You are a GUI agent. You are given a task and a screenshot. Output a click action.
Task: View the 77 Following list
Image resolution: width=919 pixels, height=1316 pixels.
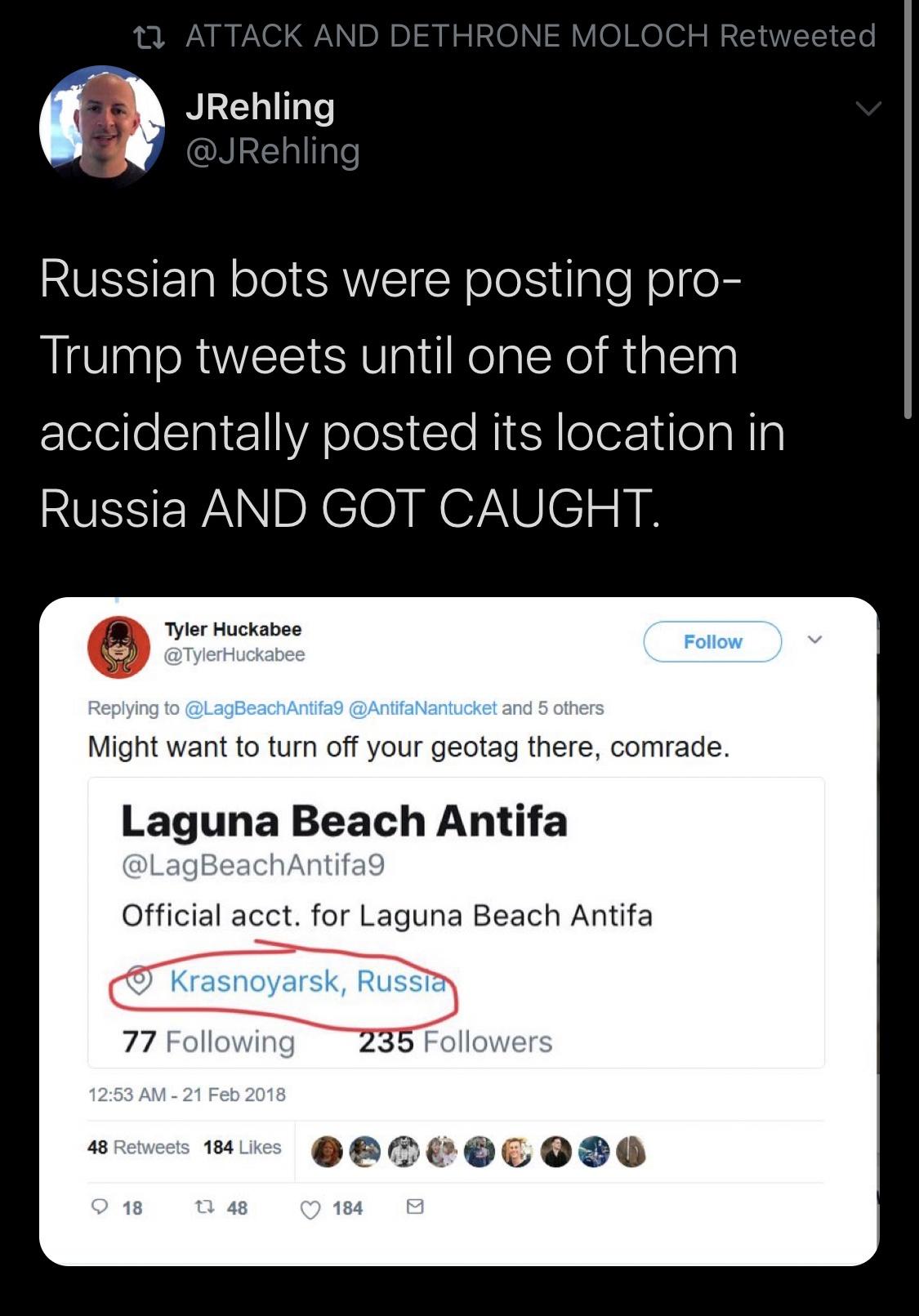[x=208, y=1042]
